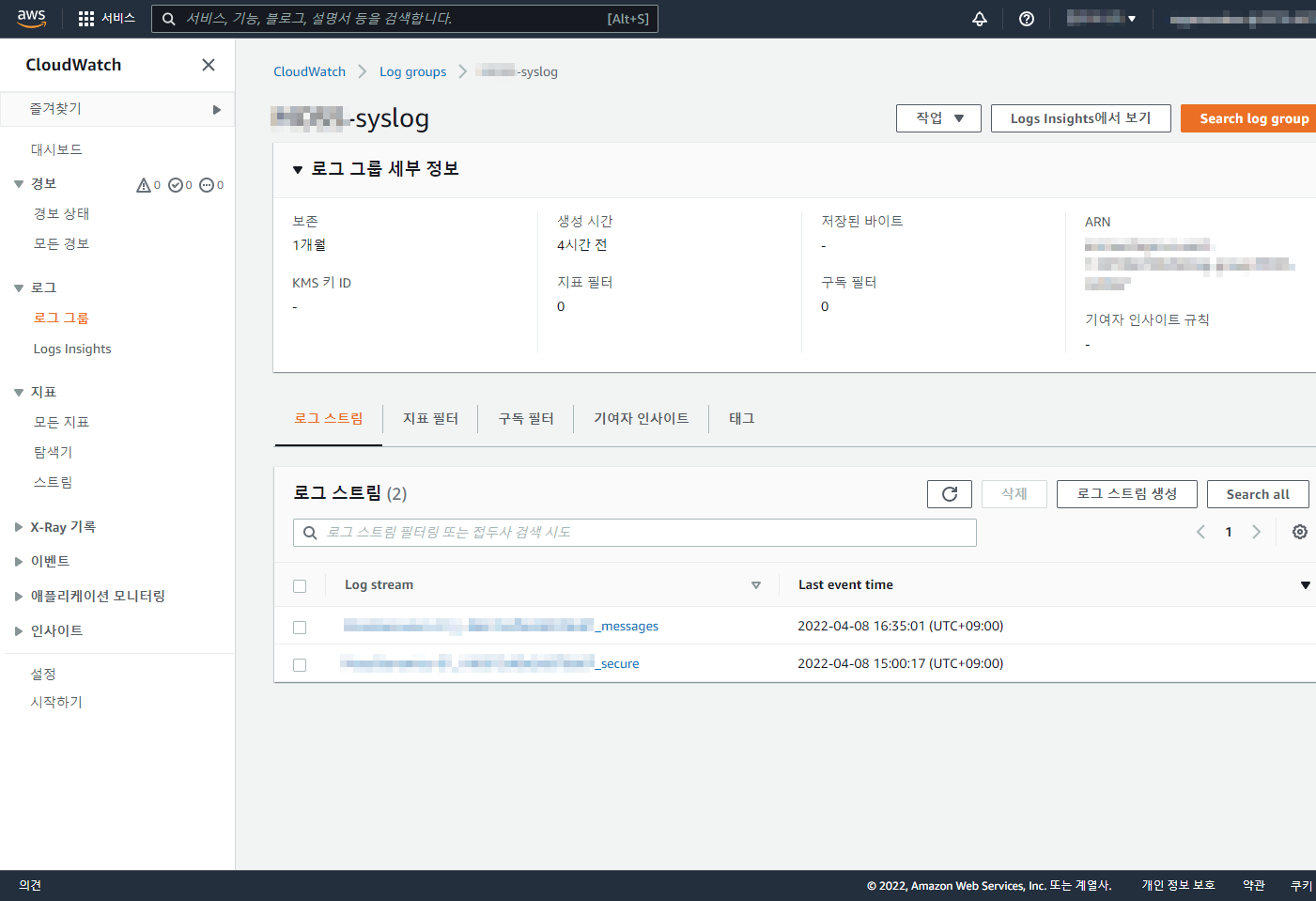Click the alarm warning triangle icon
The image size is (1316, 901).
click(x=144, y=185)
